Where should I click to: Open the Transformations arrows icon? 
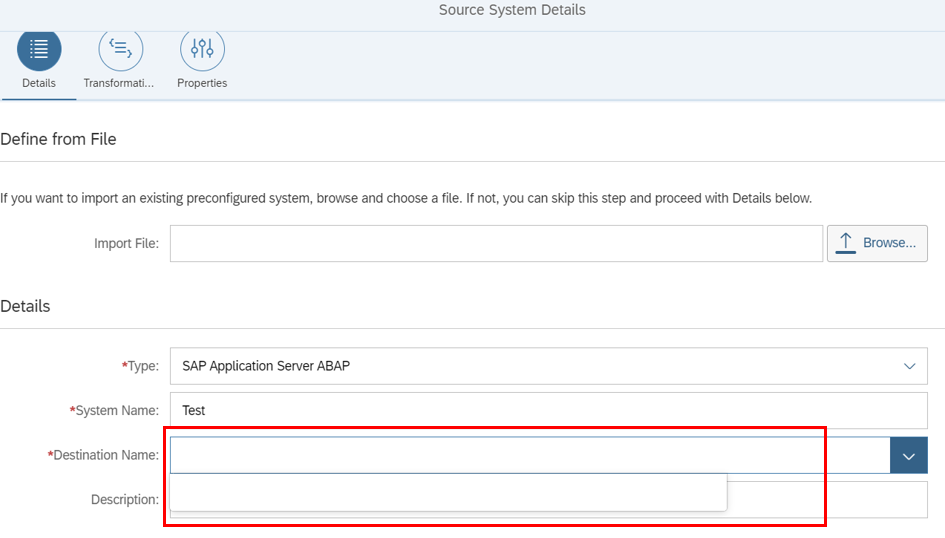[x=121, y=49]
